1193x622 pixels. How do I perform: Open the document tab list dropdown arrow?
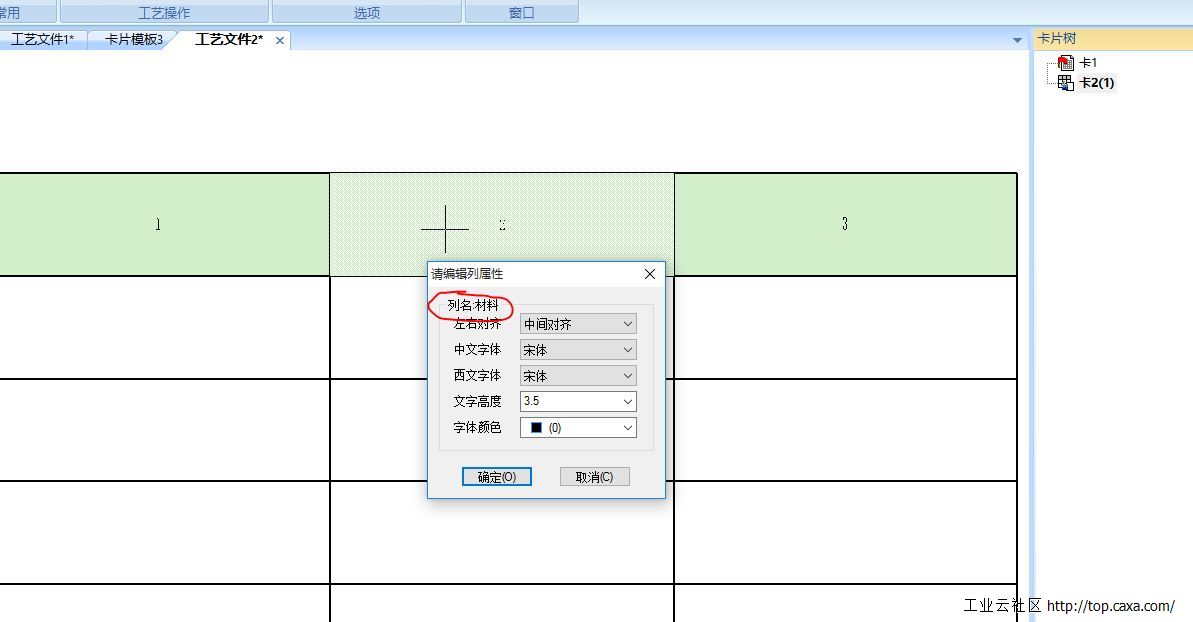click(1017, 40)
